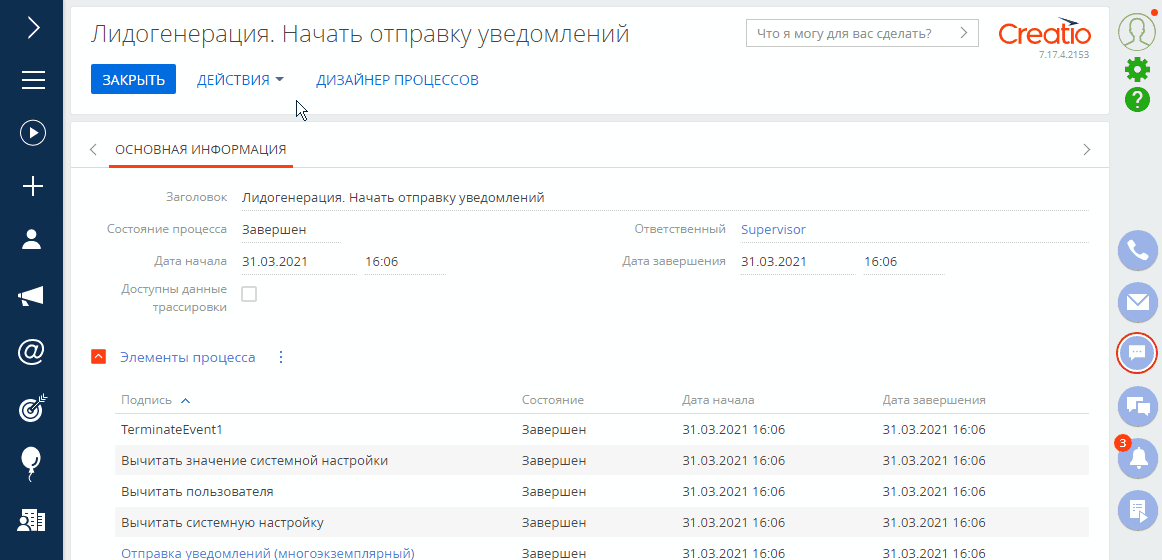Viewport: 1162px width, 560px height.
Task: Open the user profile avatar icon
Action: [1136, 30]
